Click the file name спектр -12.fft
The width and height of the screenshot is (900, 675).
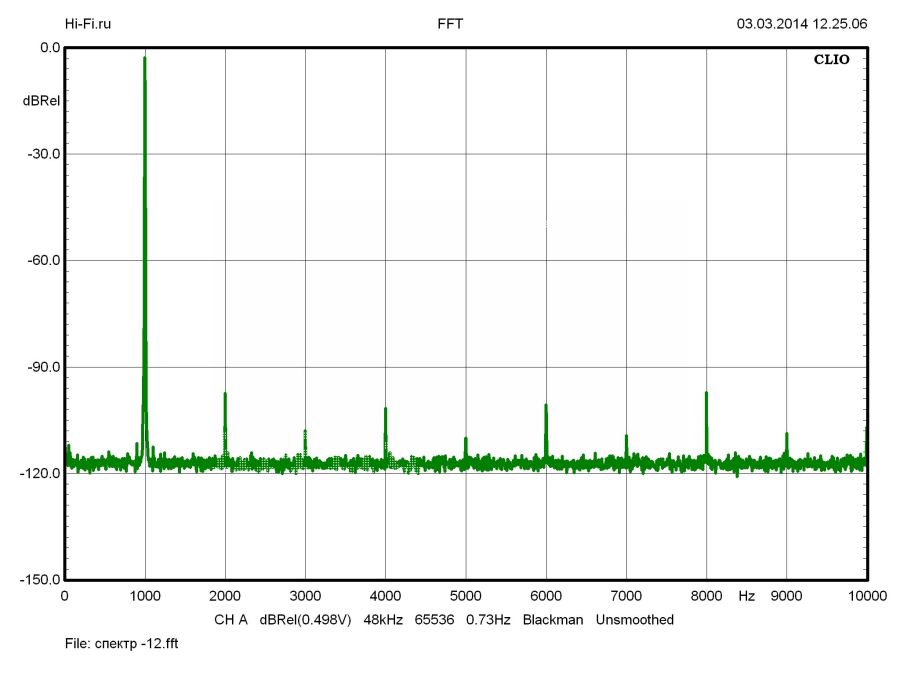pyautogui.click(x=121, y=644)
